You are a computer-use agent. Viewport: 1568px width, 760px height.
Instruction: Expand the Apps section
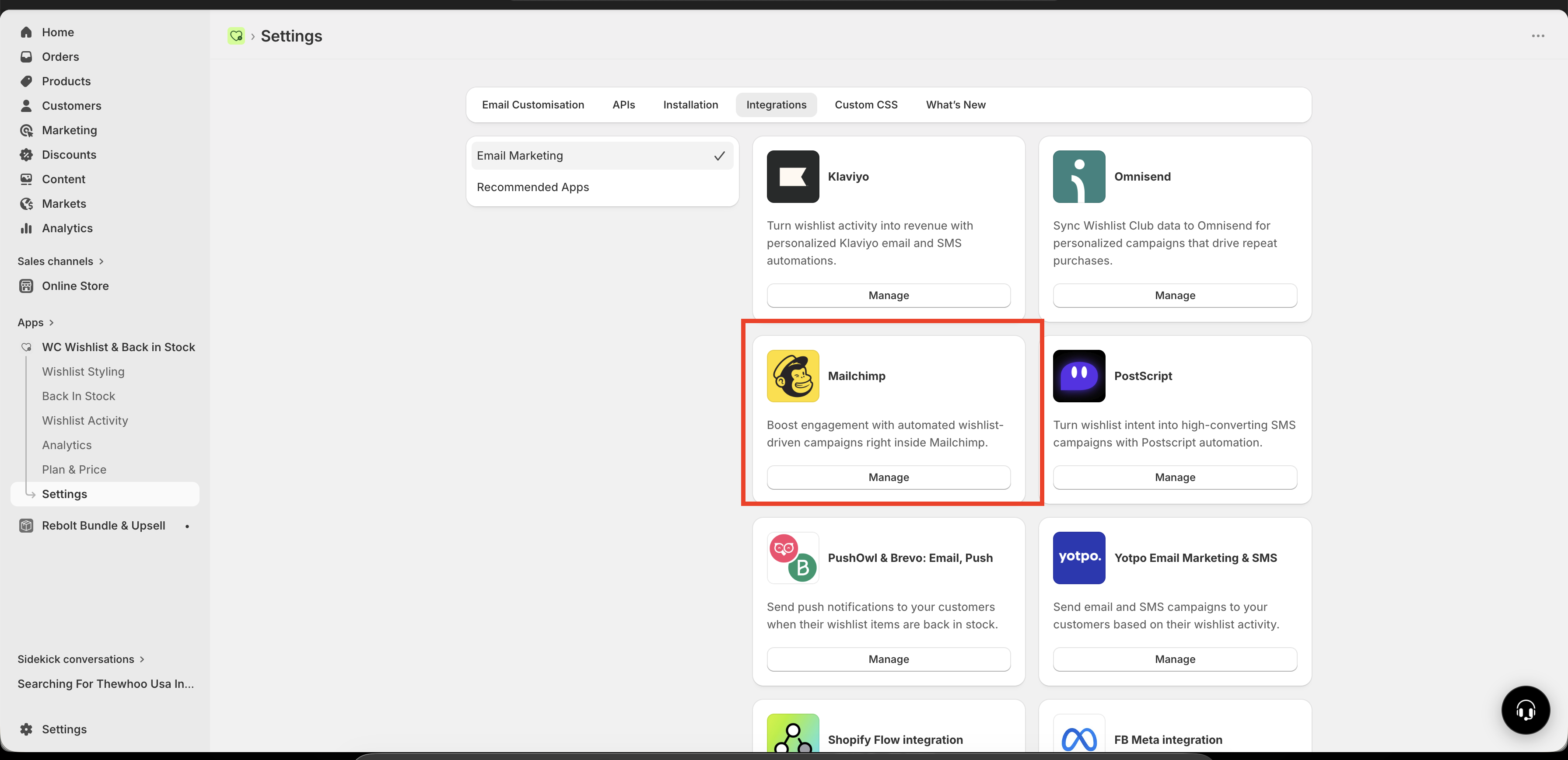35,323
